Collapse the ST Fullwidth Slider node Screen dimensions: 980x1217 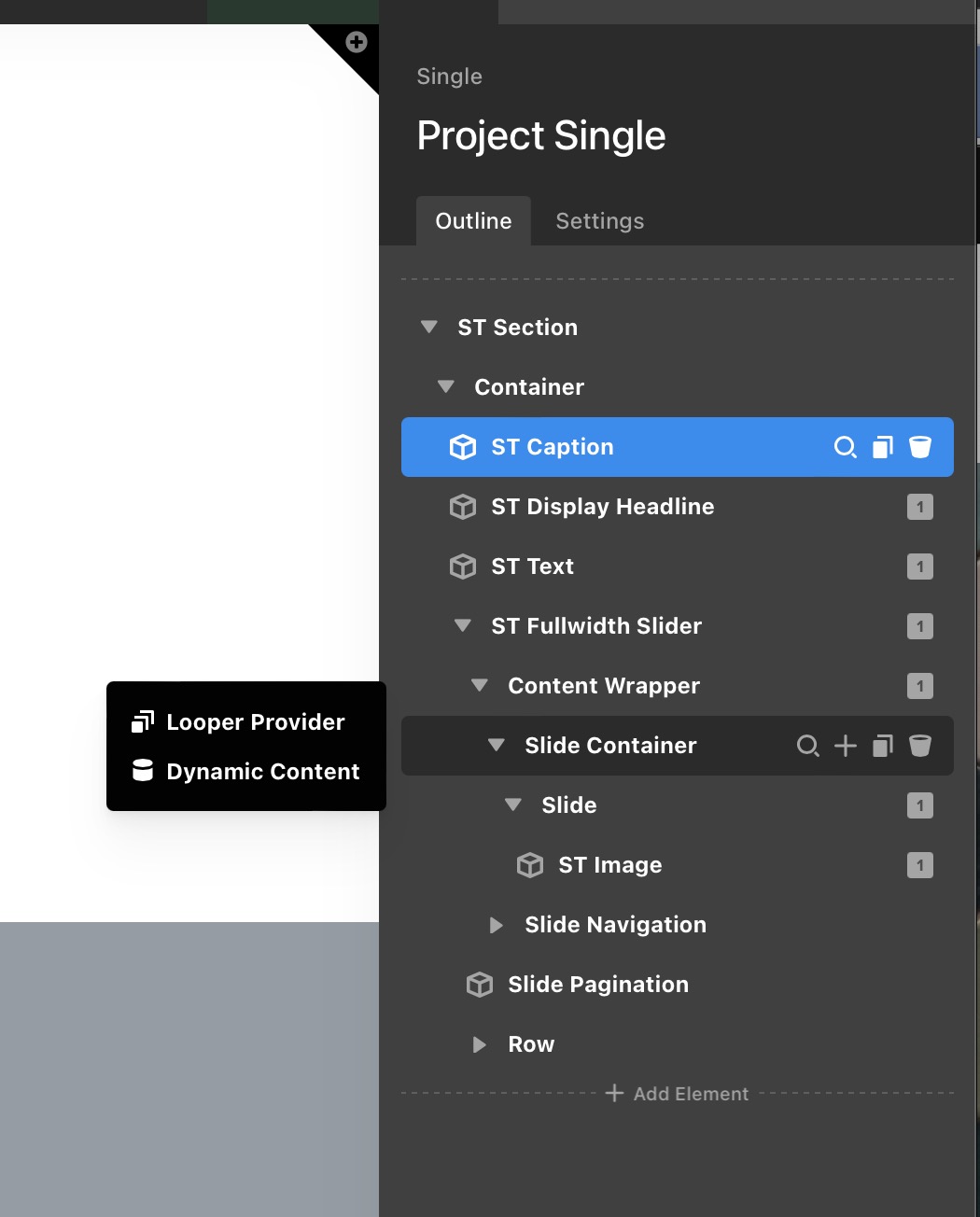[x=463, y=626]
